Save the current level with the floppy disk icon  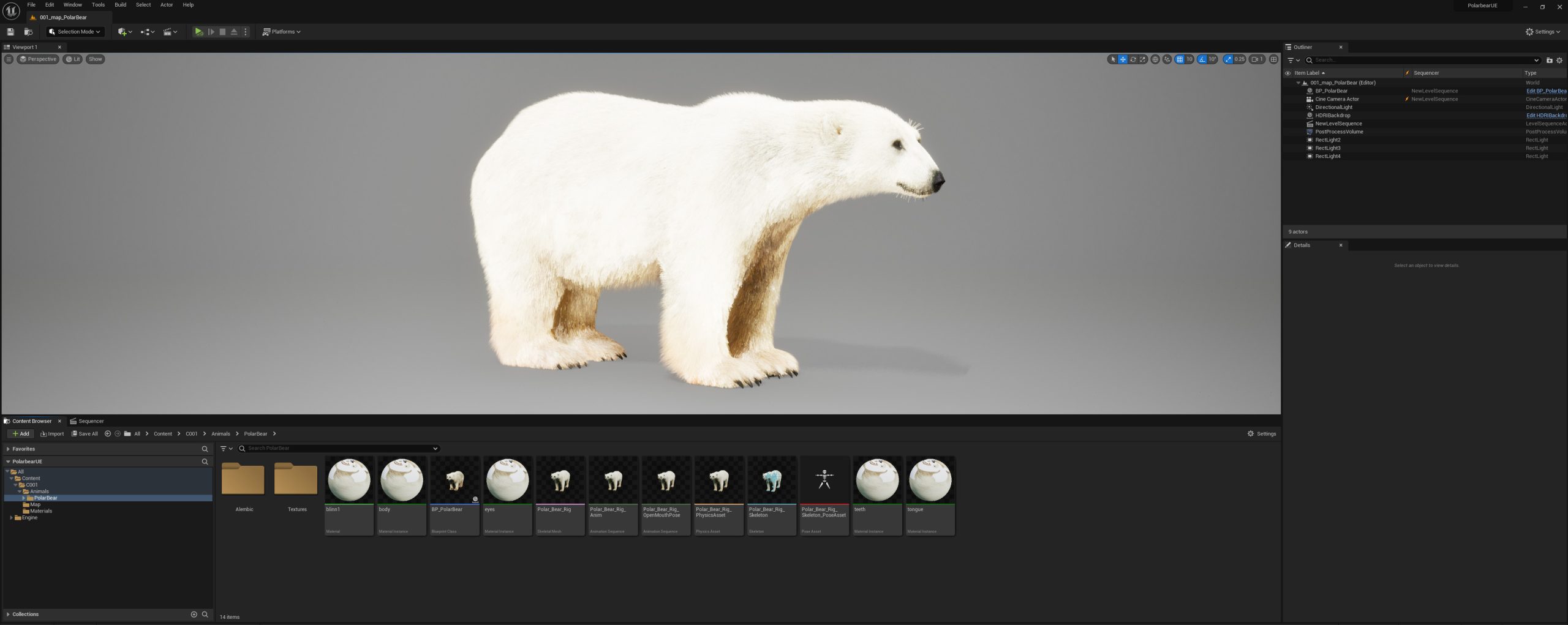[10, 32]
